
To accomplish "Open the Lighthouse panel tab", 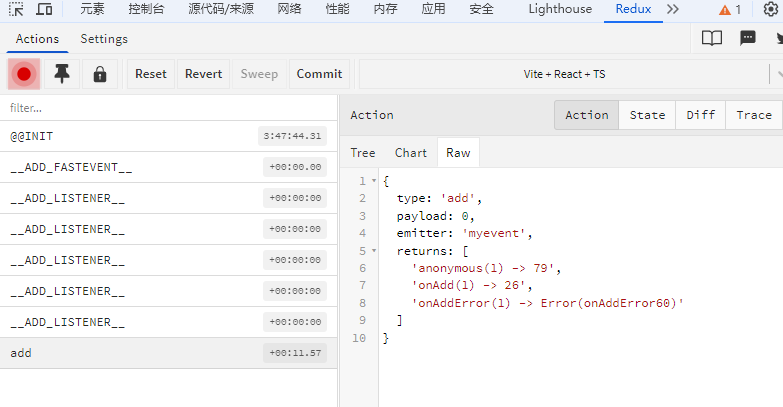I will click(560, 9).
